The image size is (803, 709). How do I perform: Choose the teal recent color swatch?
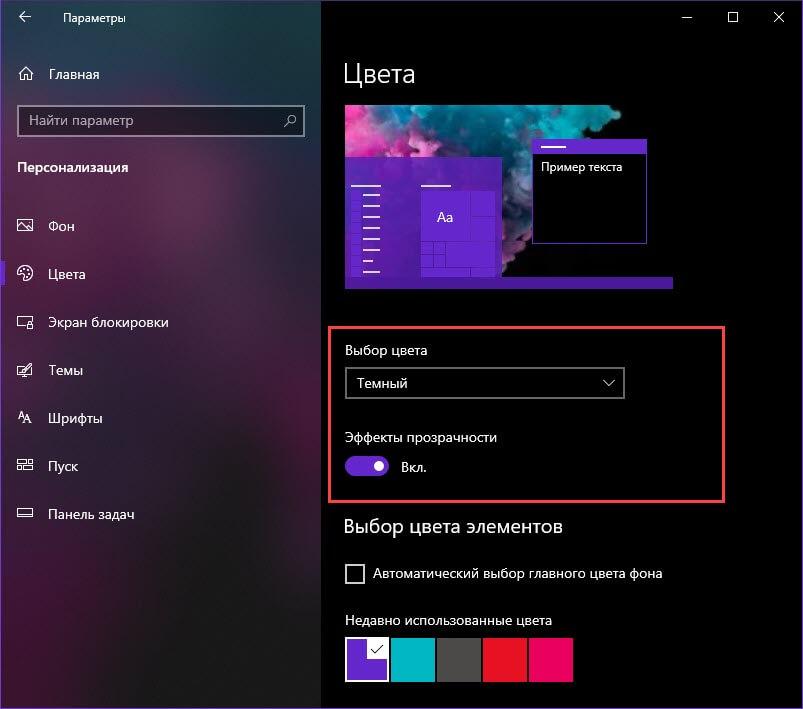(x=413, y=659)
